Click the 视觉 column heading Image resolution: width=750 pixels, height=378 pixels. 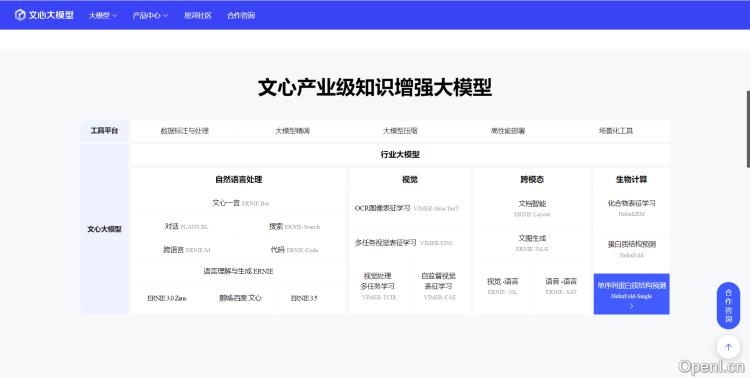[x=409, y=179]
